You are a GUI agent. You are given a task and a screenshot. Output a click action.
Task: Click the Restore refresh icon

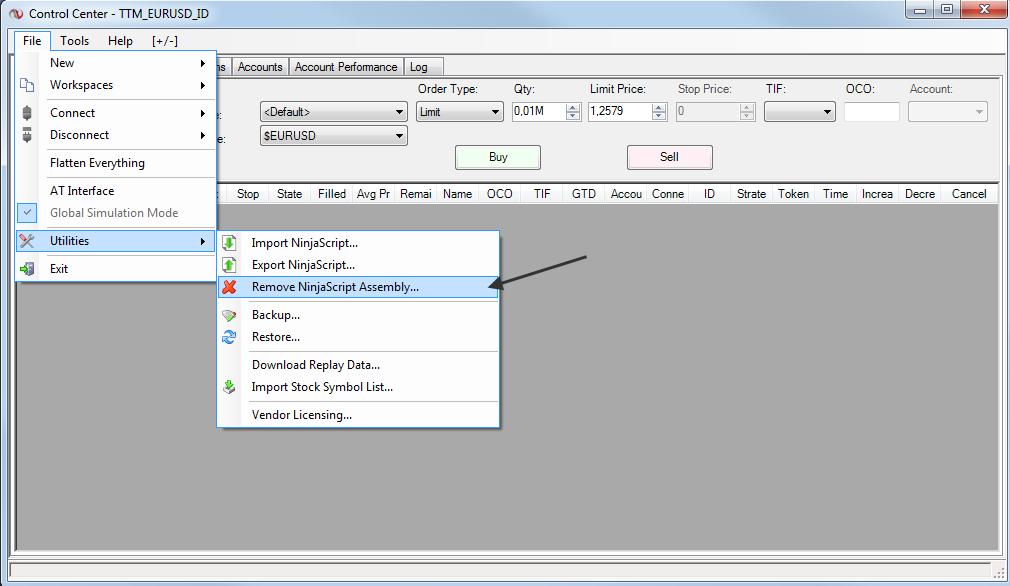(x=229, y=337)
